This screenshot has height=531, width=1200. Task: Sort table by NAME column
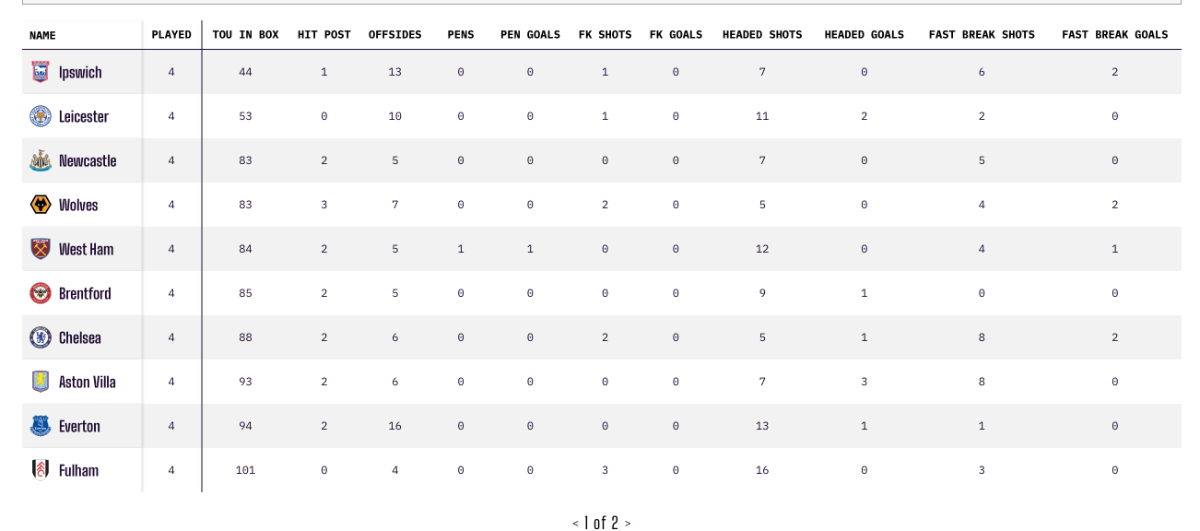(x=42, y=35)
